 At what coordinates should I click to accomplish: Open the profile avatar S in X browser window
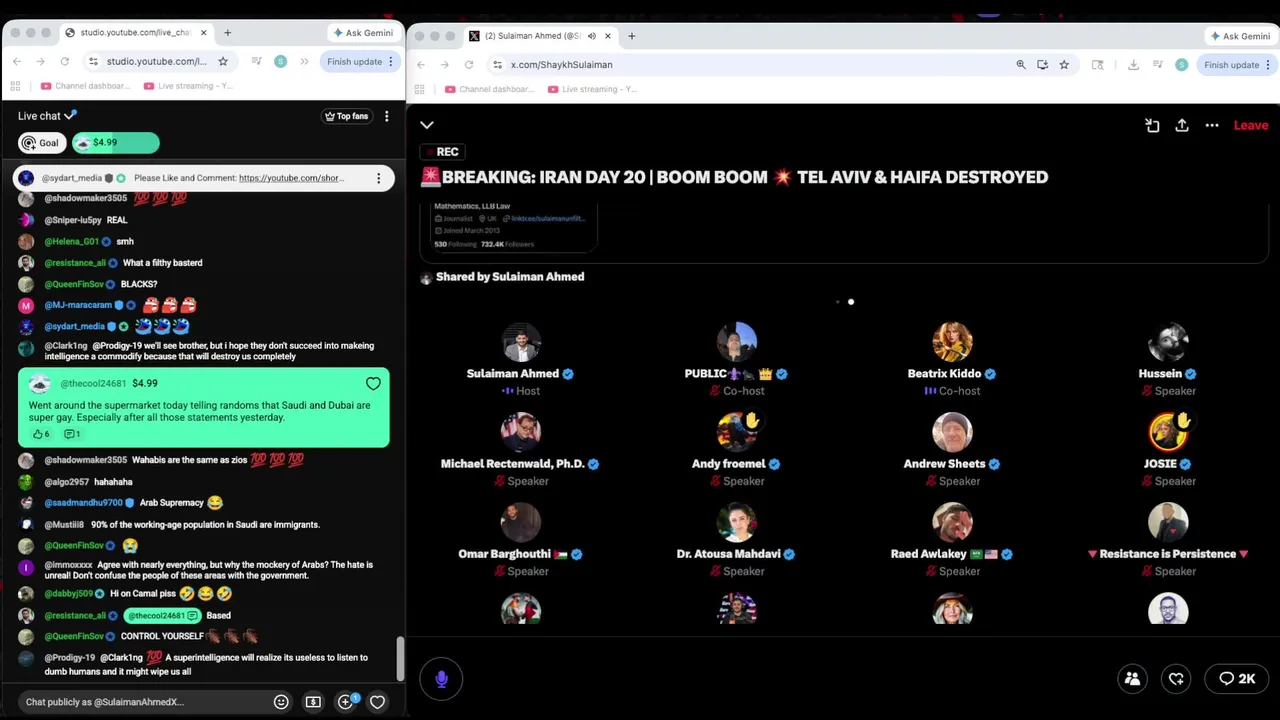(x=1182, y=64)
